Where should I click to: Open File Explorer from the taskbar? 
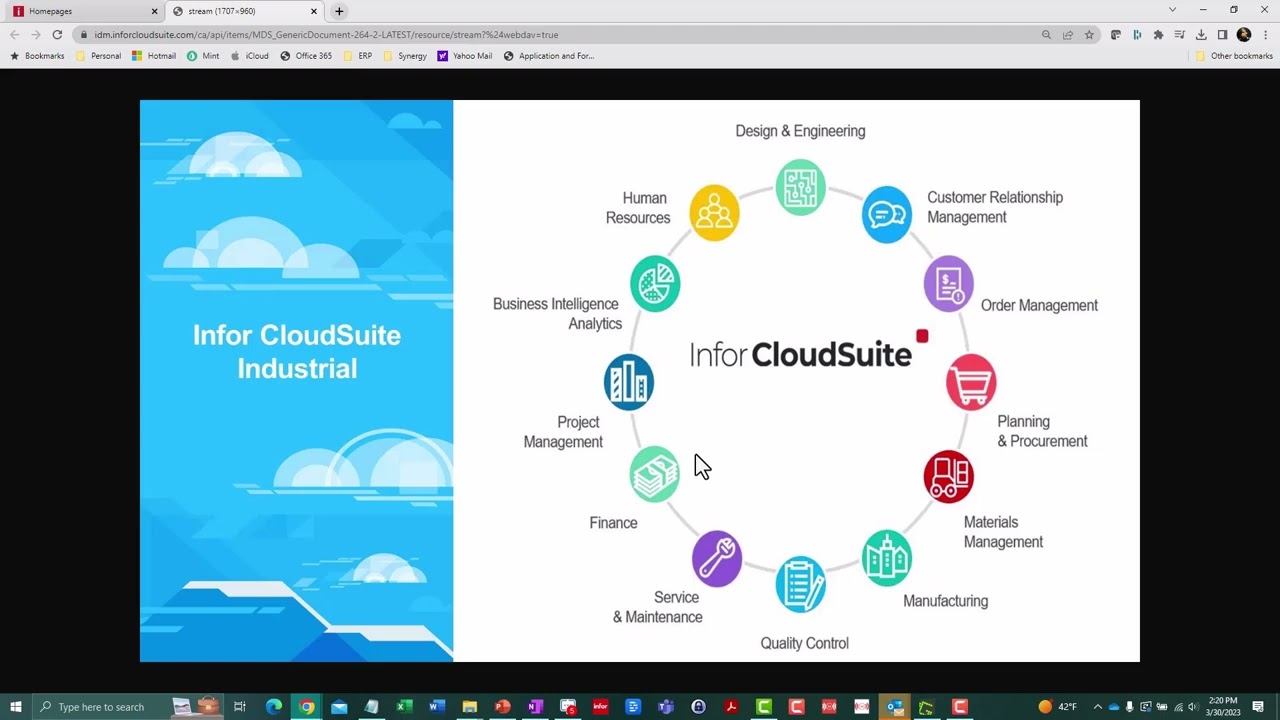(x=470, y=707)
